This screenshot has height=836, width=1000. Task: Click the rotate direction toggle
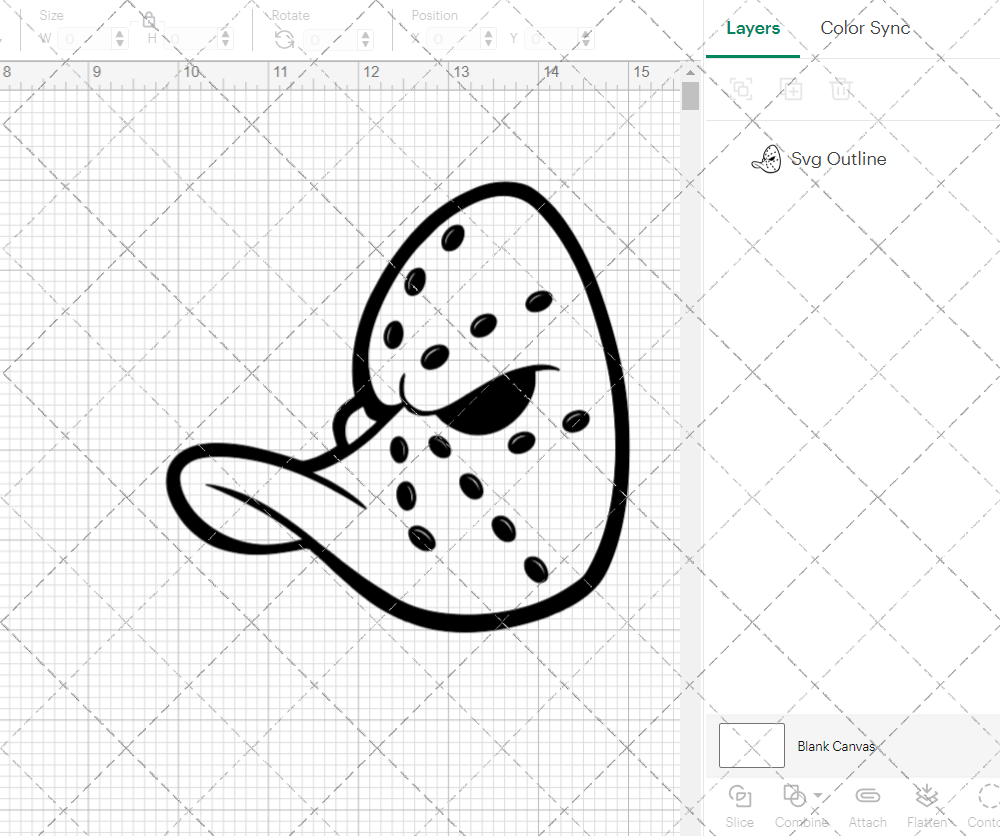pos(284,38)
